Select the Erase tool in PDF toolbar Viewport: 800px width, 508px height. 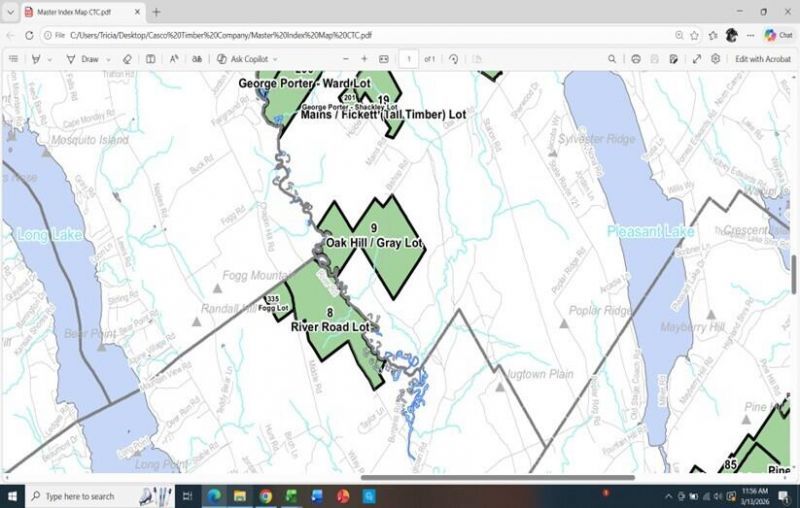[x=127, y=59]
